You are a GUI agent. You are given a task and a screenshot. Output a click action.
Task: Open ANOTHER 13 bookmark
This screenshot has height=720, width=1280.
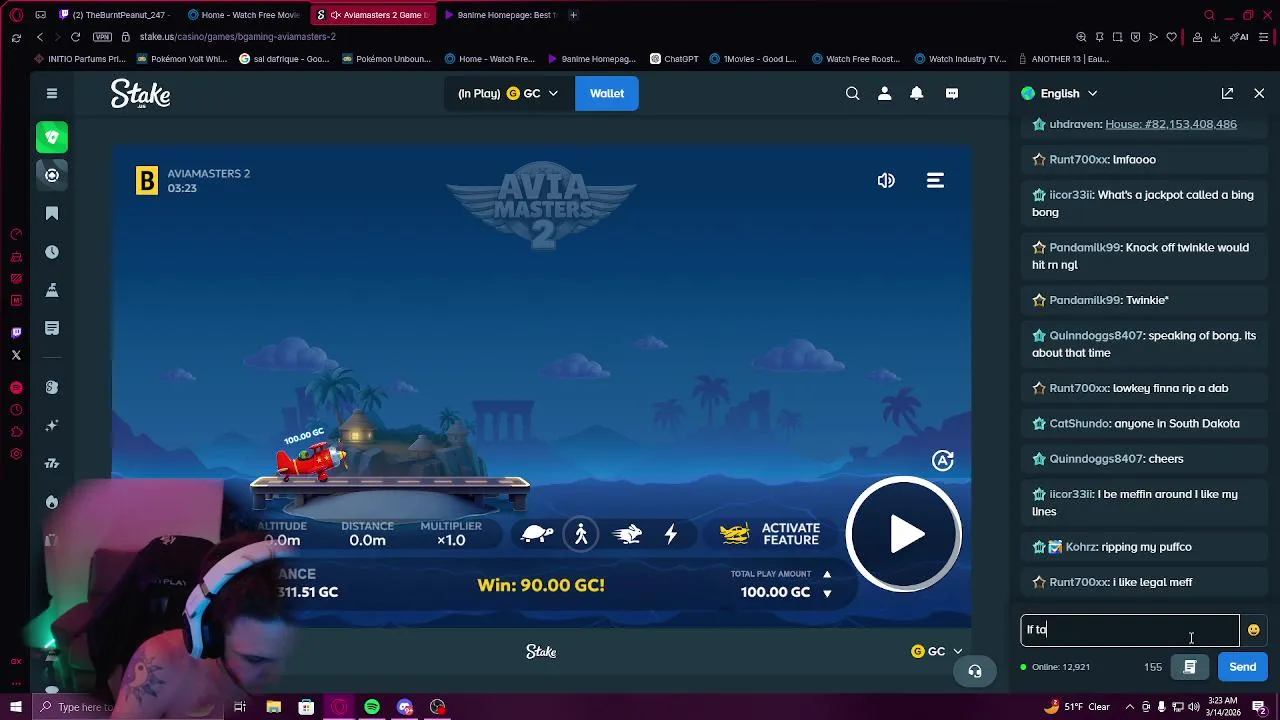click(x=1063, y=59)
